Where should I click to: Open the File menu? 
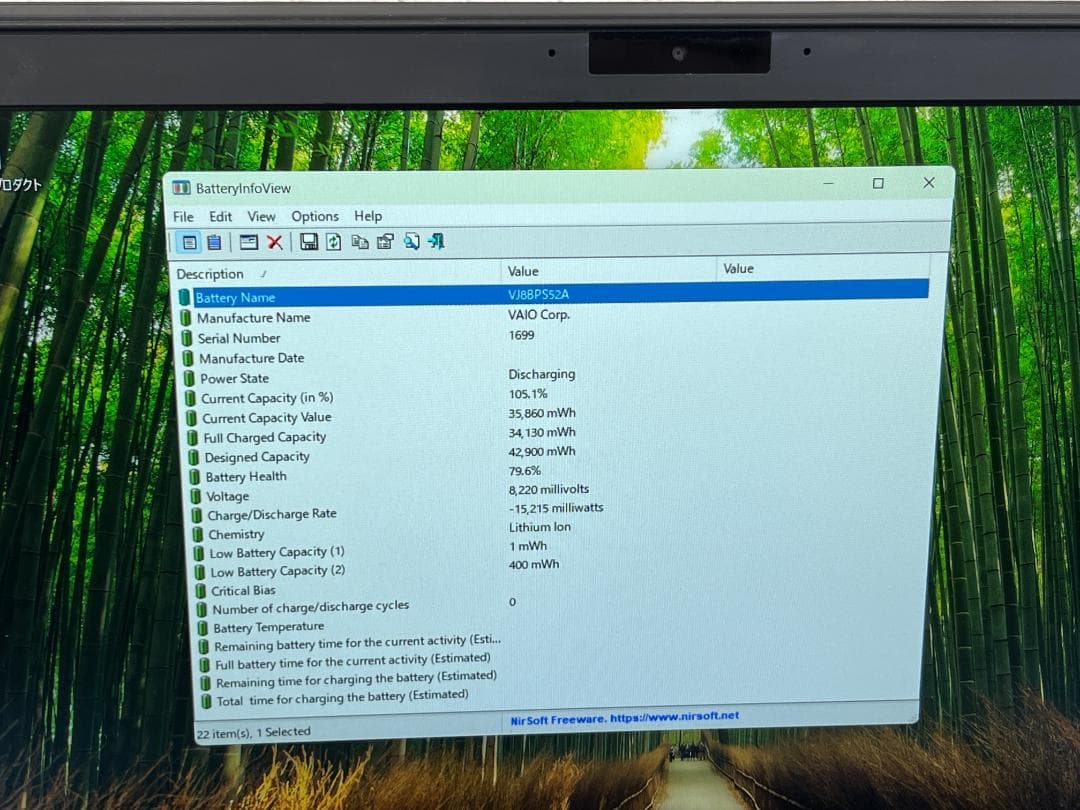click(183, 216)
